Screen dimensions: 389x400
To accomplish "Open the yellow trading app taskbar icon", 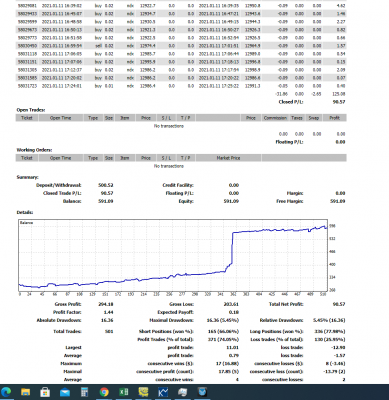I will (x=143, y=392).
